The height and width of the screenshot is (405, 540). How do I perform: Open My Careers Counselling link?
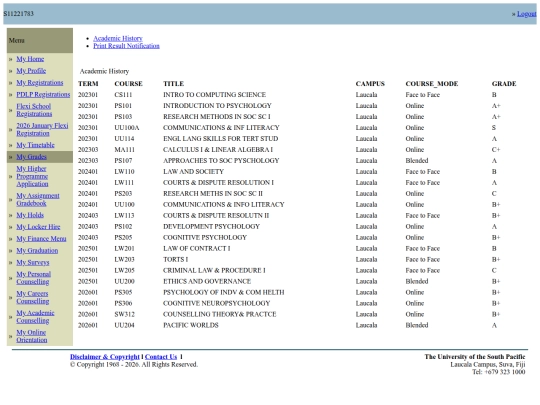pyautogui.click(x=33, y=297)
